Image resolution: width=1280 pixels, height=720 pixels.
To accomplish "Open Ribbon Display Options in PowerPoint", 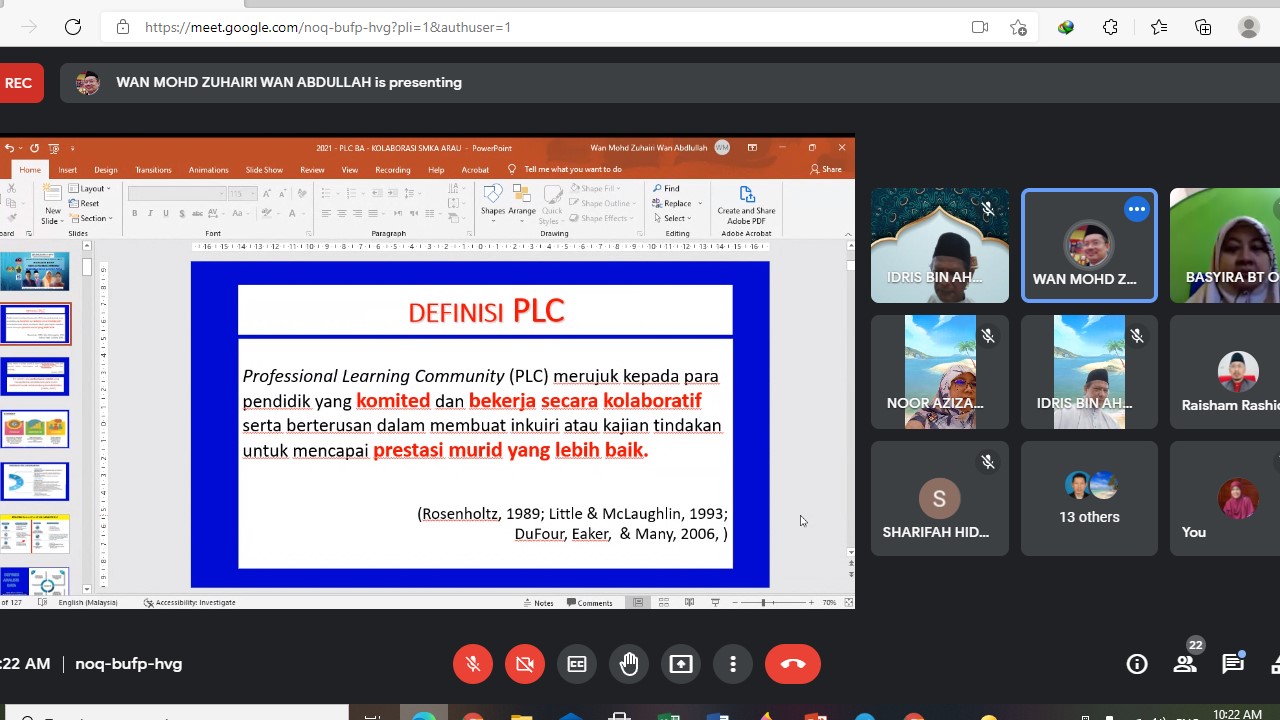I will [x=752, y=148].
